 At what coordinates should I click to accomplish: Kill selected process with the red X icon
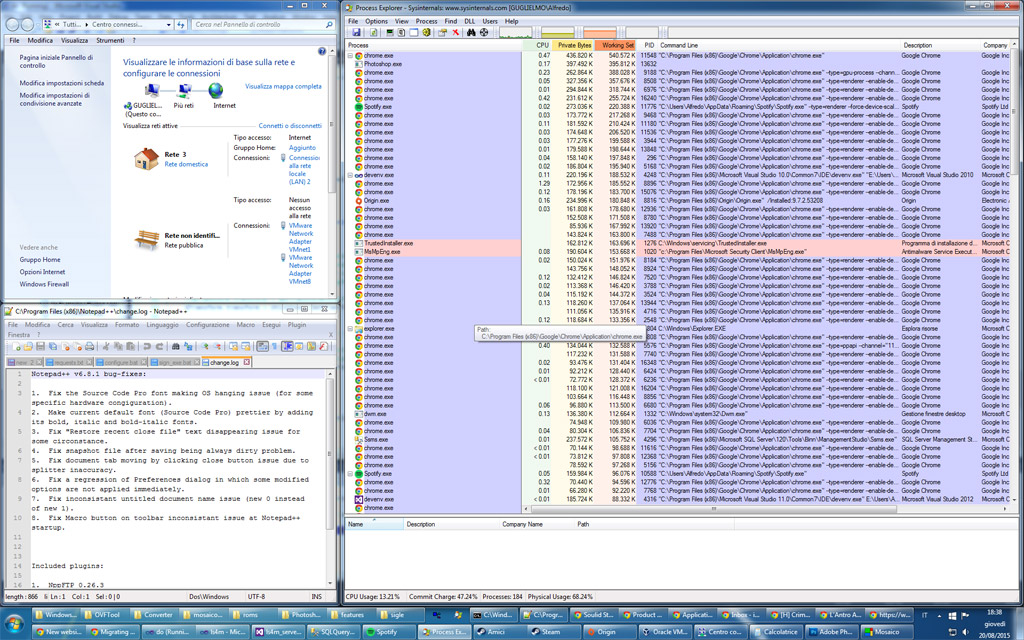pos(455,32)
